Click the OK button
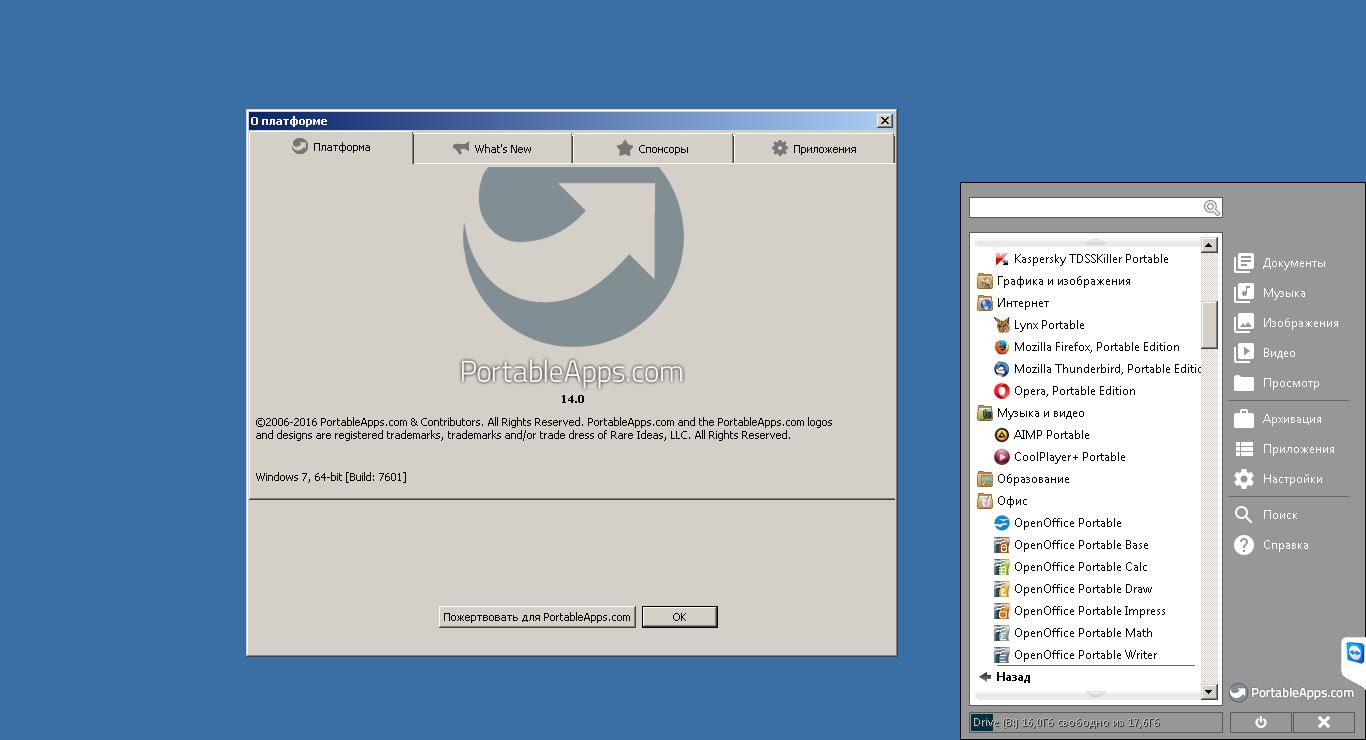Viewport: 1366px width, 740px height. pos(679,617)
